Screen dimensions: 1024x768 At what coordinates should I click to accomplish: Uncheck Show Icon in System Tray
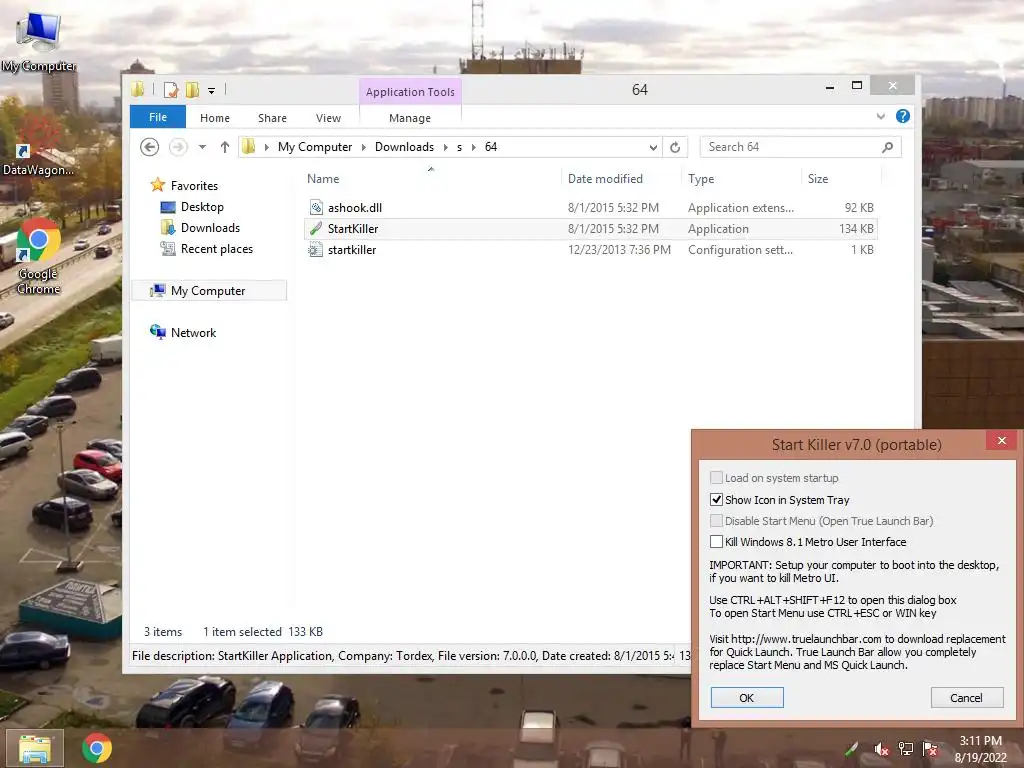point(716,500)
